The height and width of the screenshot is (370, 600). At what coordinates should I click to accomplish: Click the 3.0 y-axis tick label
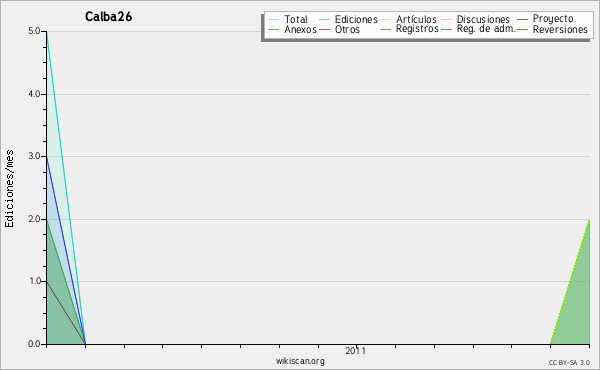point(34,156)
